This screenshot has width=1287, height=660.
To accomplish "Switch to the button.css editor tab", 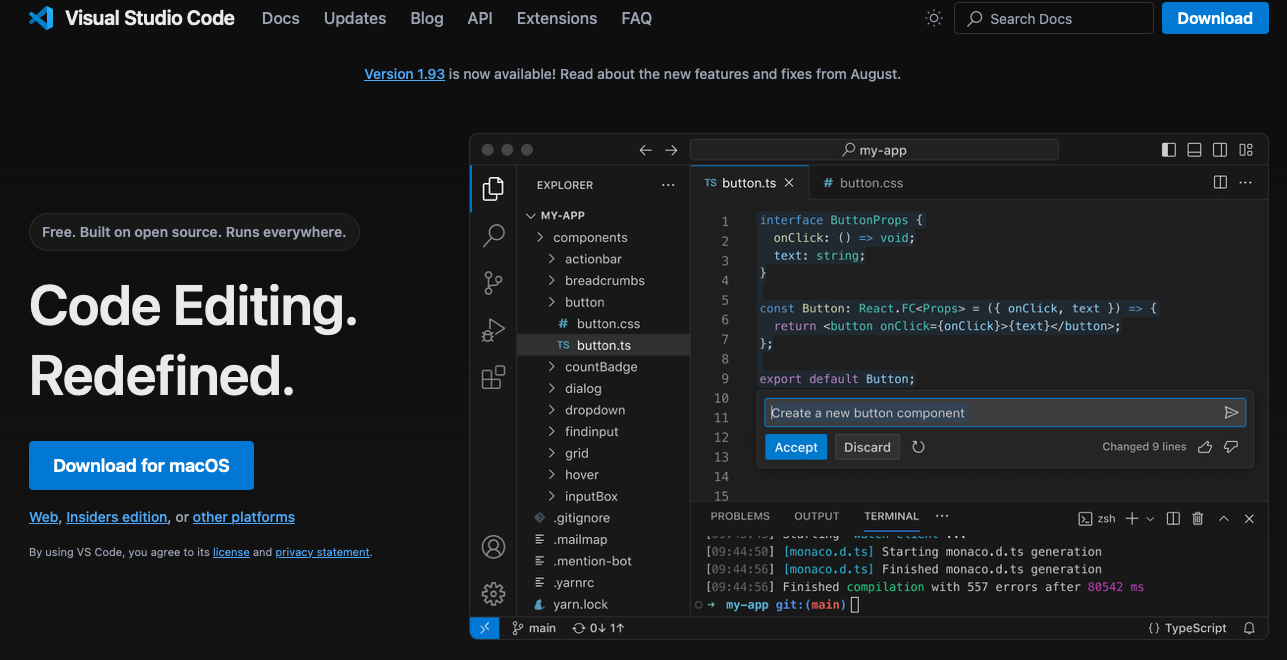I will pyautogui.click(x=862, y=183).
